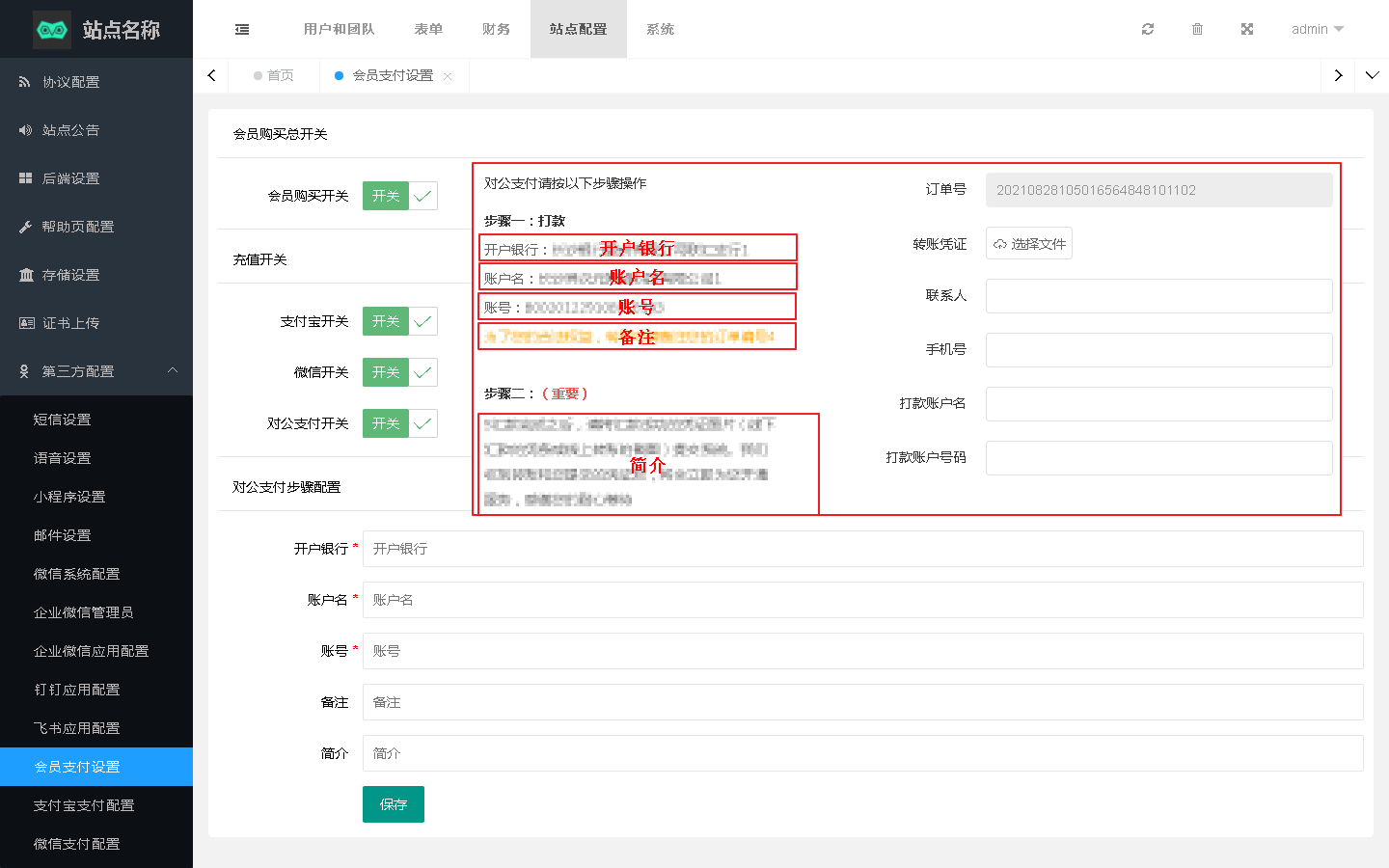Toggle the 对公支付开关 switch

[399, 423]
